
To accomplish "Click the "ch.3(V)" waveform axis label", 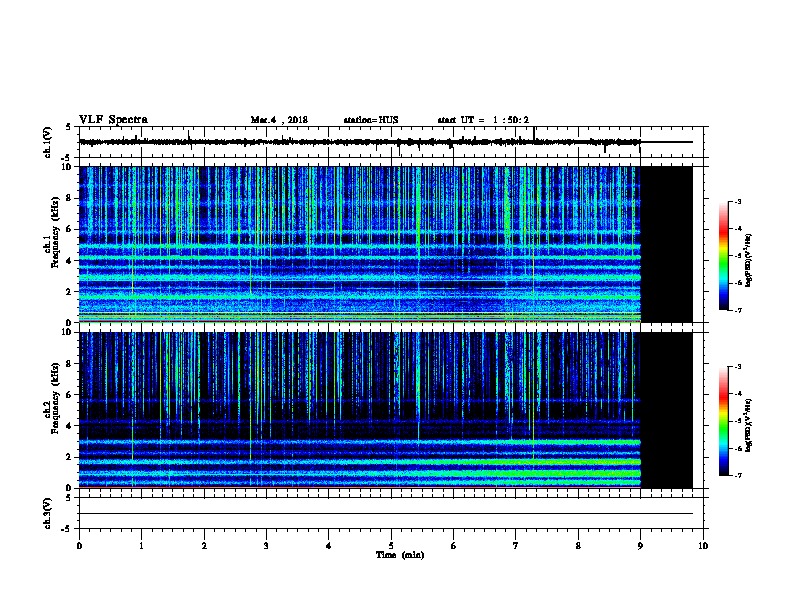I will click(x=48, y=513).
